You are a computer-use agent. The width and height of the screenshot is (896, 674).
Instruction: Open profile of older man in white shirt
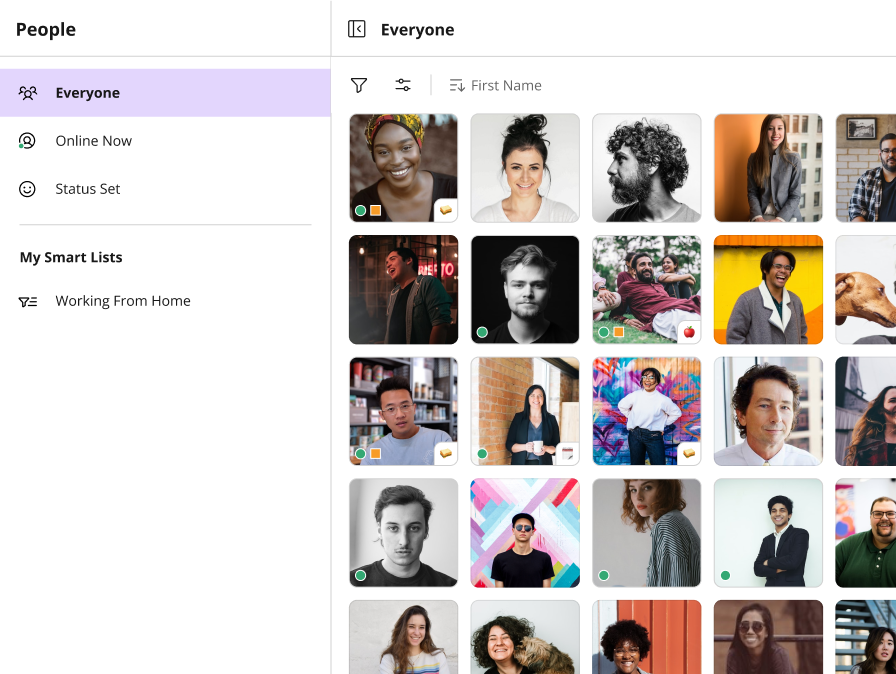769,411
